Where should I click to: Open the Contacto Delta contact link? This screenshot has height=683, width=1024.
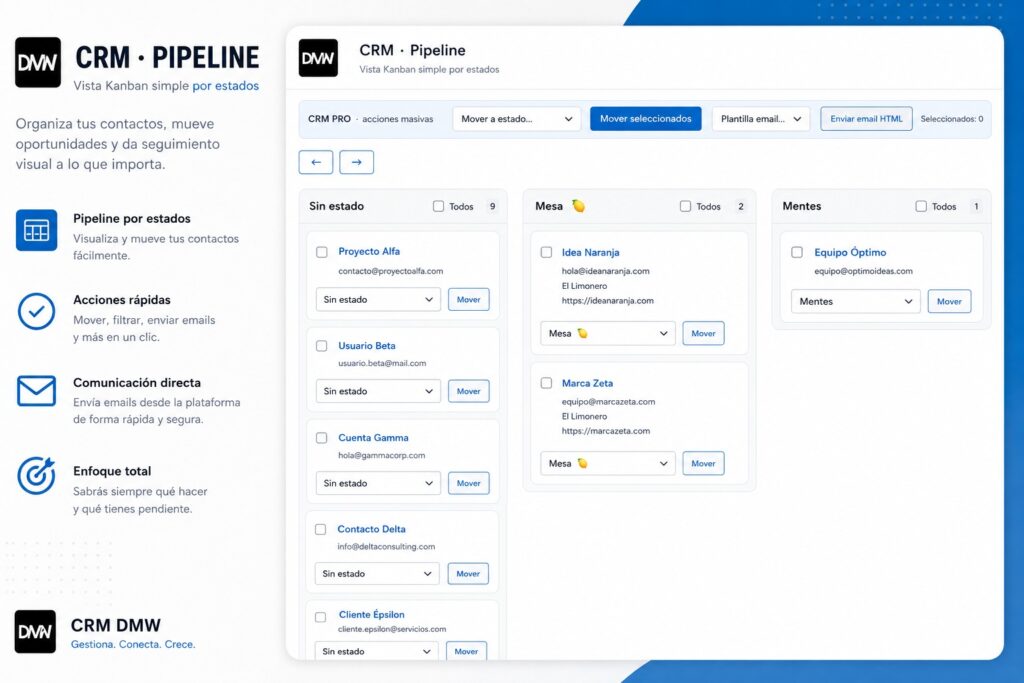tap(372, 529)
